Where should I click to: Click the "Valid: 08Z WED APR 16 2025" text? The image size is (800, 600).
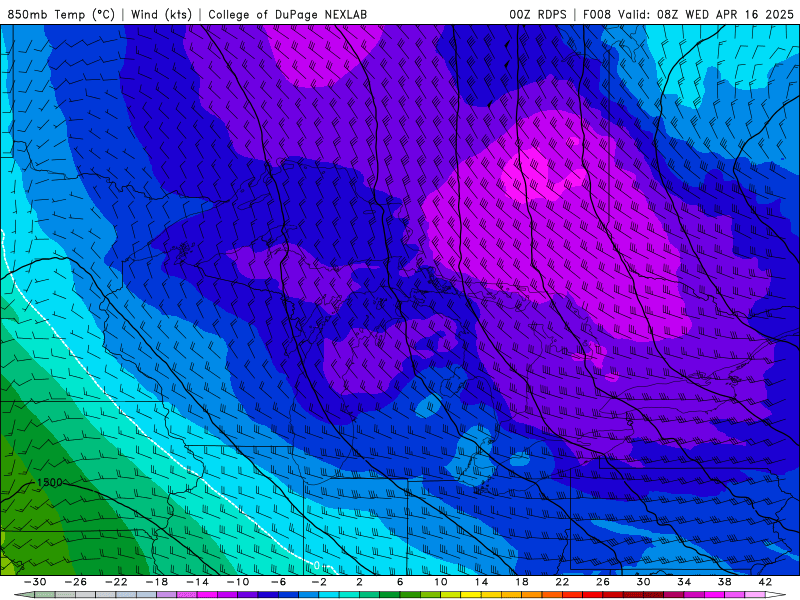click(x=706, y=15)
